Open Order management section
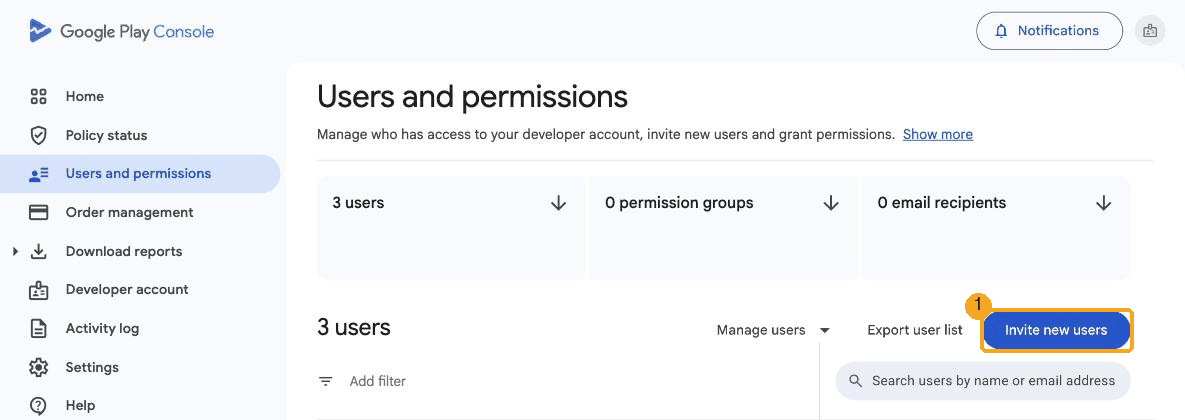The image size is (1185, 420). pos(140,212)
